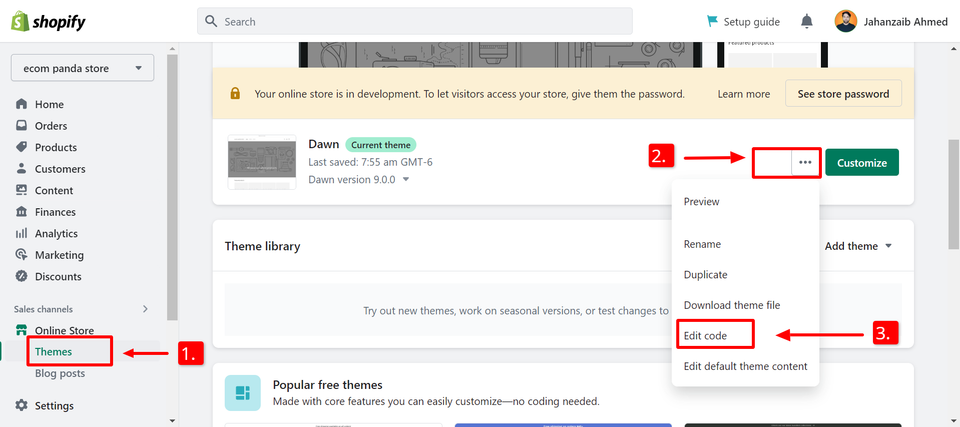This screenshot has width=960, height=427.
Task: Select Rename from theme menu
Action: pyautogui.click(x=702, y=244)
